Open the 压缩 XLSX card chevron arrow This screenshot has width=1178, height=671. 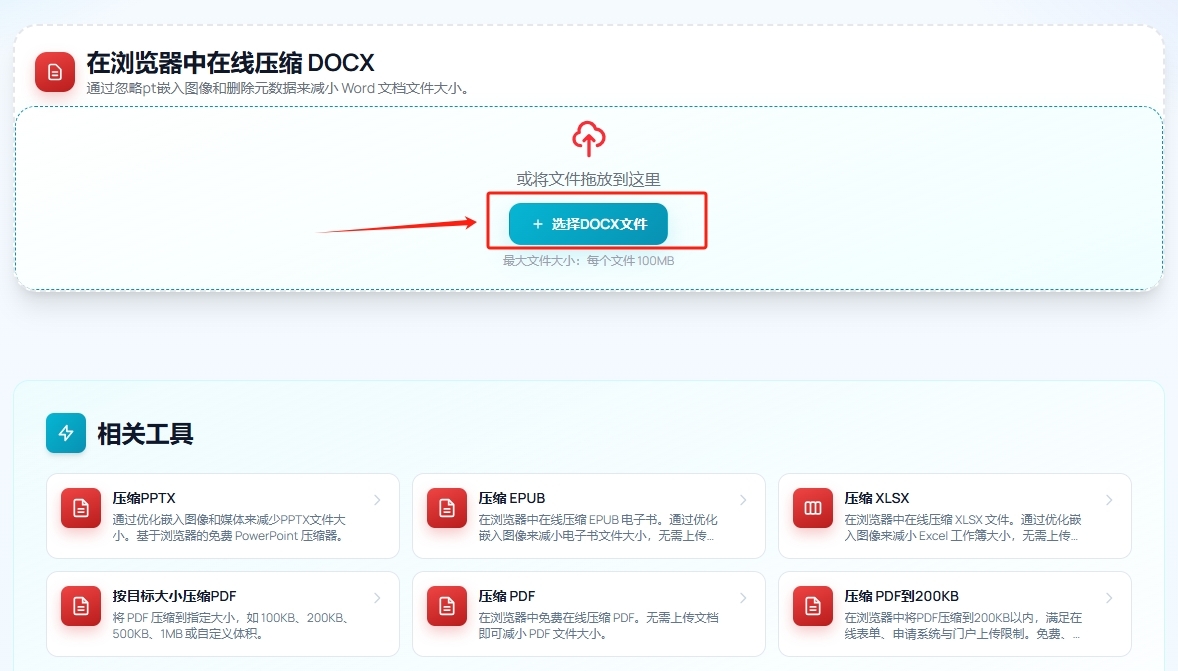point(1109,500)
